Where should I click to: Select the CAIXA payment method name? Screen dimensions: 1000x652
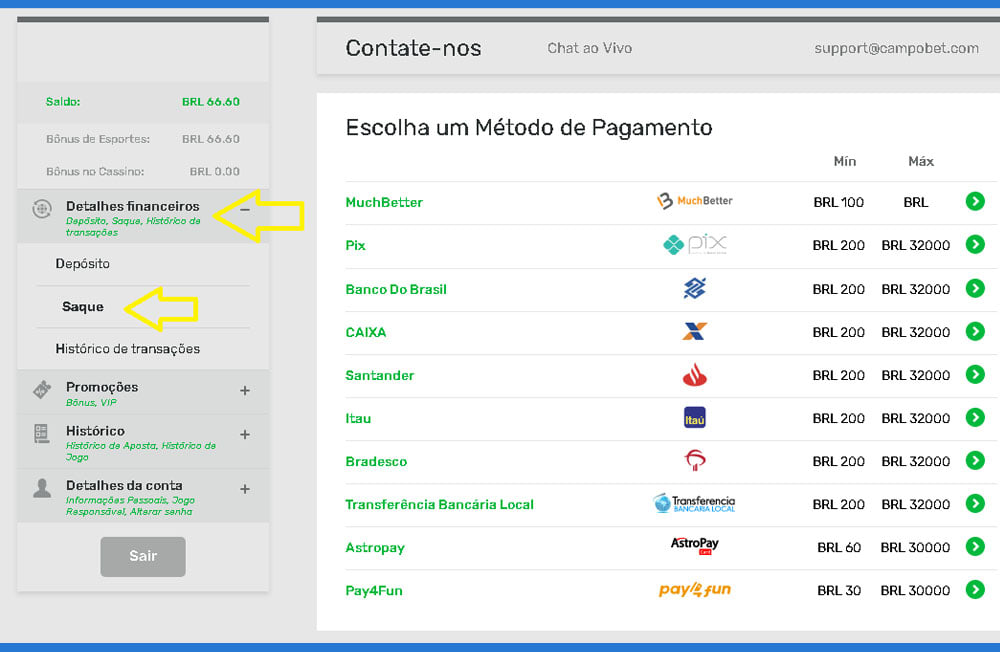[365, 332]
